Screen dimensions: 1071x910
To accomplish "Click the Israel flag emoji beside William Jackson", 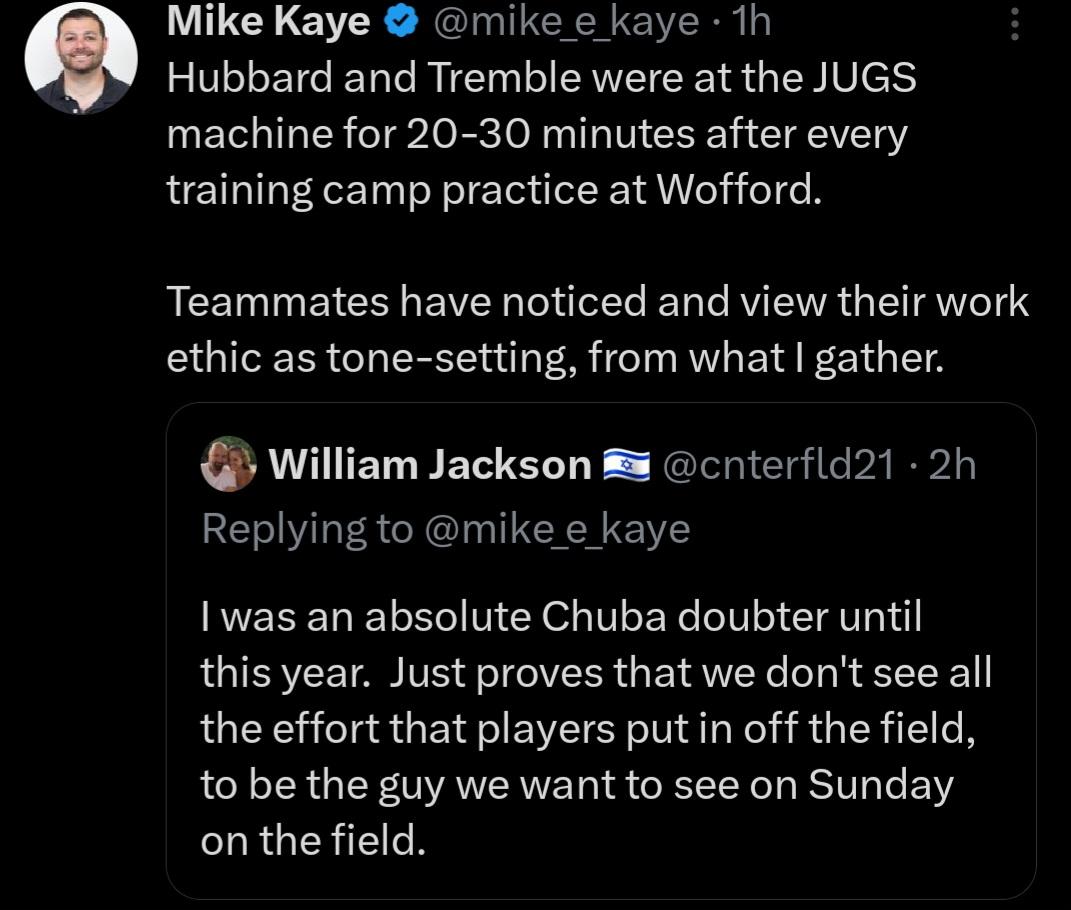I will (626, 465).
